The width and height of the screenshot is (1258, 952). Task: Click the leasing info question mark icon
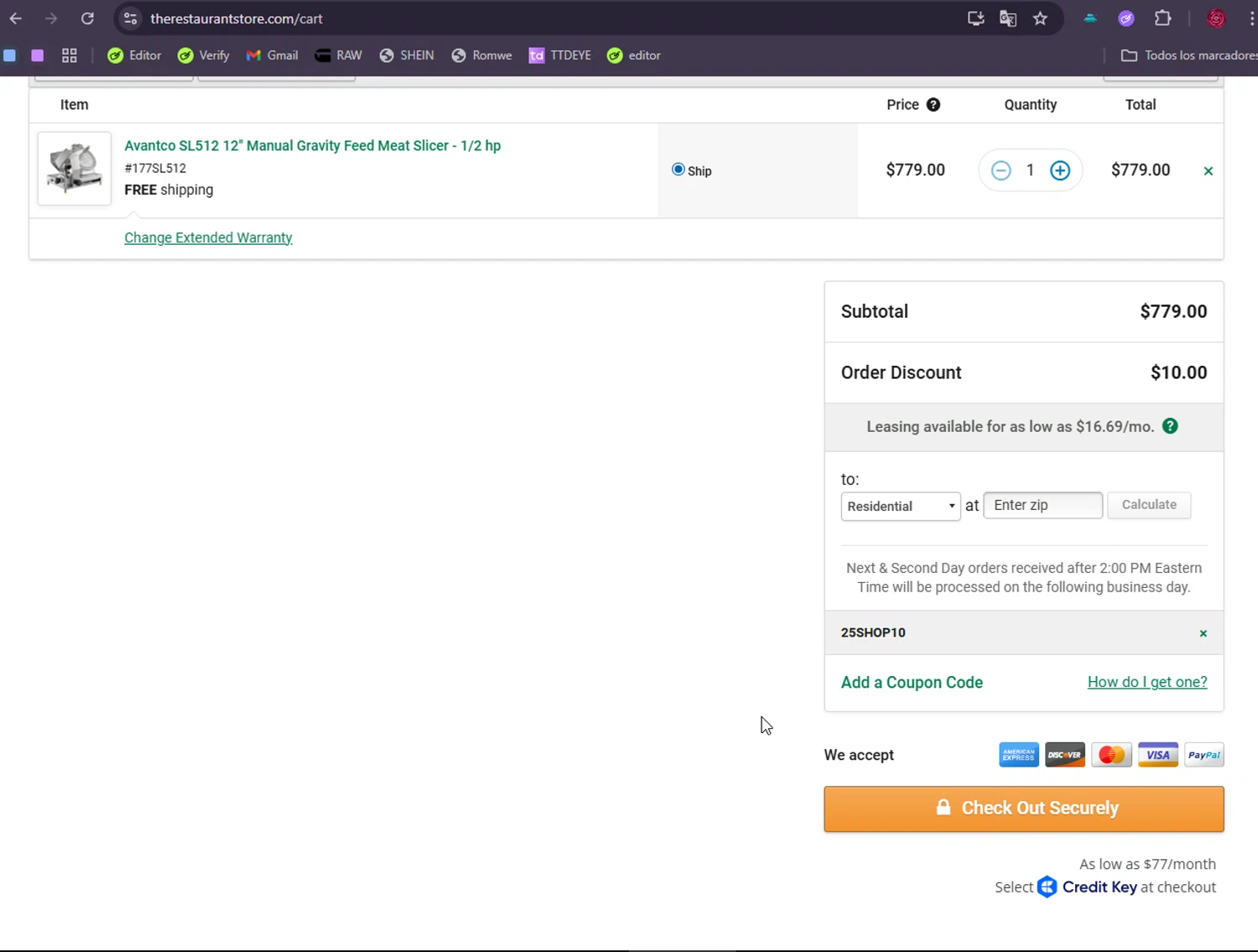click(1170, 426)
